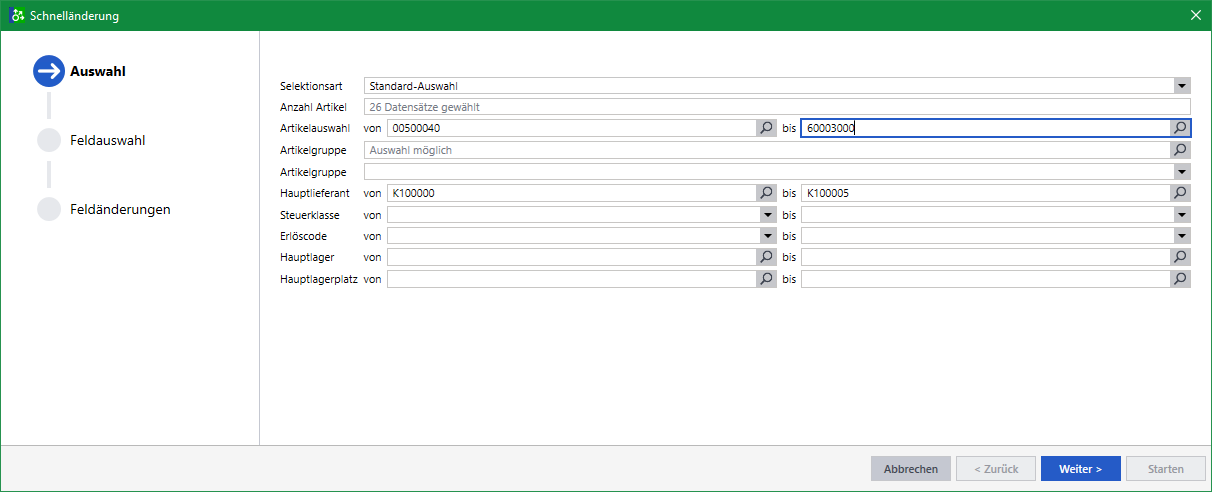This screenshot has width=1212, height=492.
Task: Open Steuerklasse bis dropdown
Action: tap(1182, 215)
